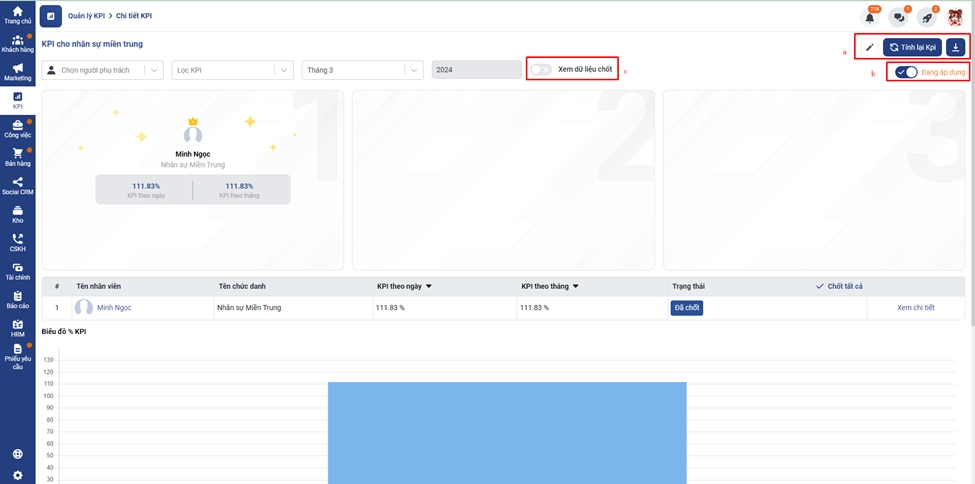This screenshot has height=484, width=975.
Task: Click Chốt tất cả in table header
Action: pos(839,286)
